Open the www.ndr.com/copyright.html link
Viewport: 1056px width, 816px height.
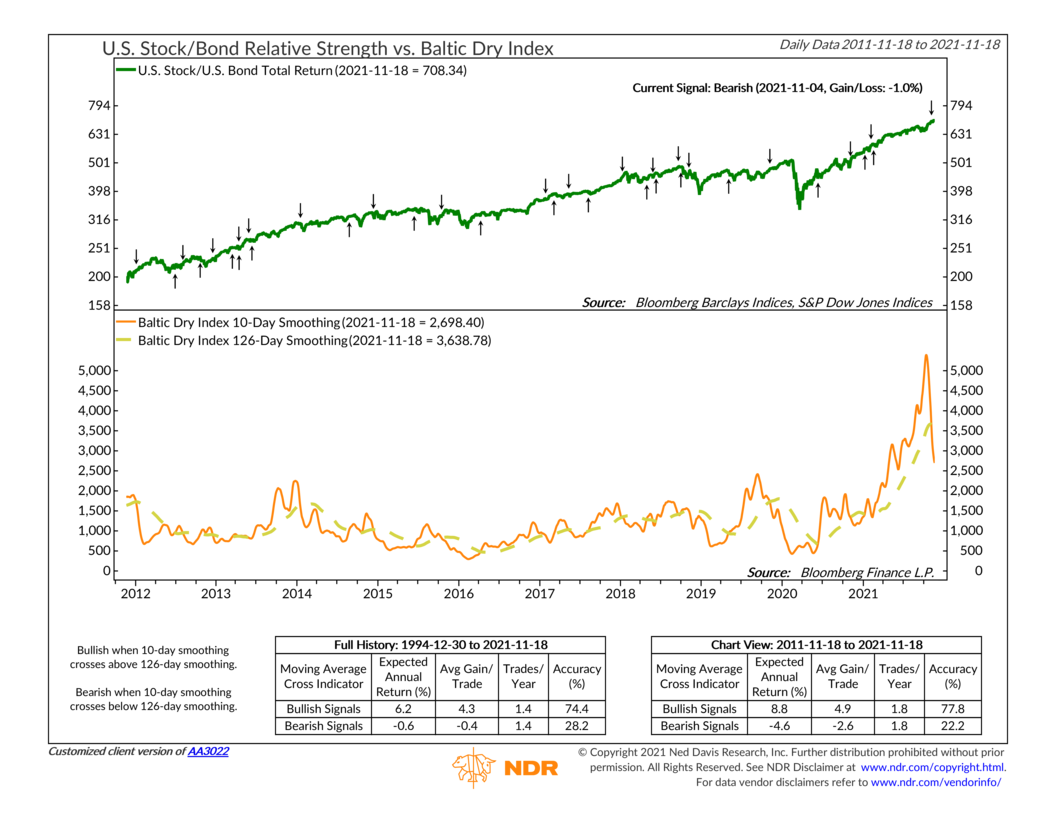point(932,767)
